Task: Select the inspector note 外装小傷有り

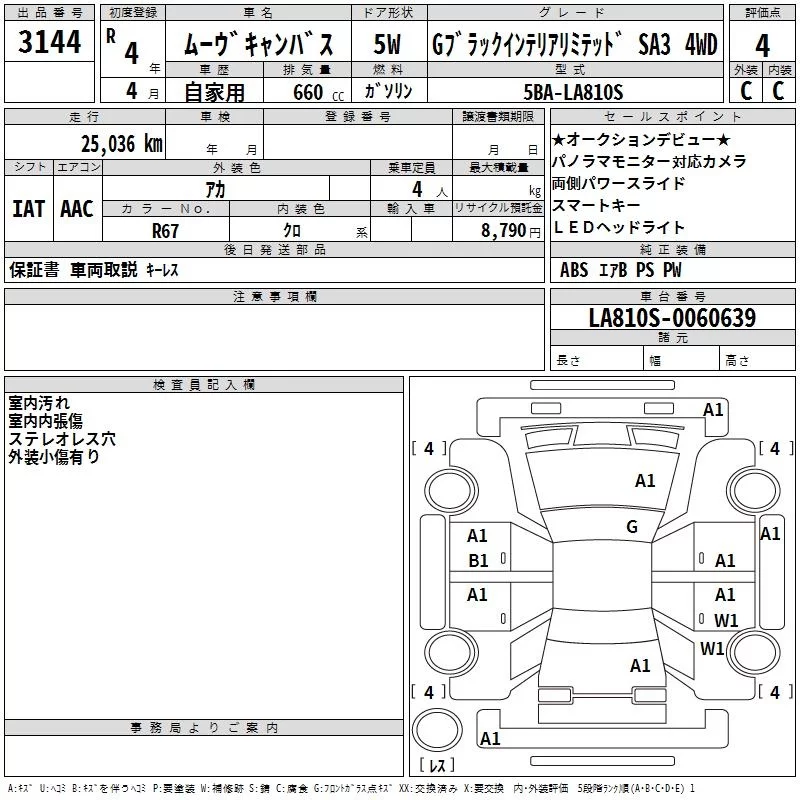Action: 54,456
